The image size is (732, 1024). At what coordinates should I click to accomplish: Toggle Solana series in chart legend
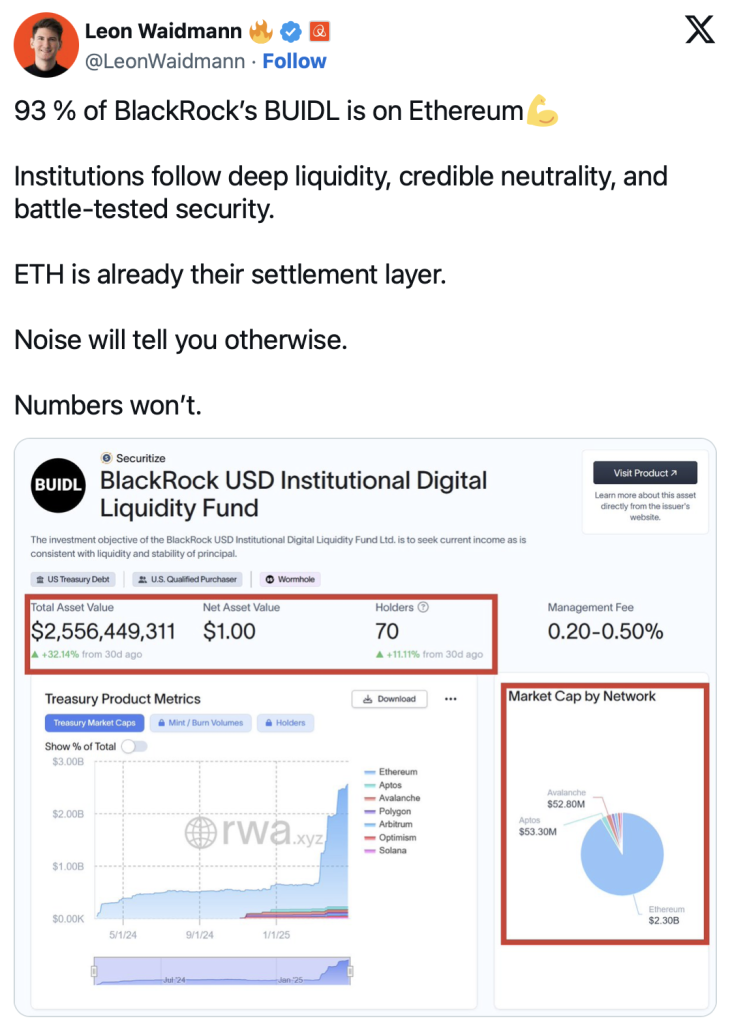coord(385,850)
